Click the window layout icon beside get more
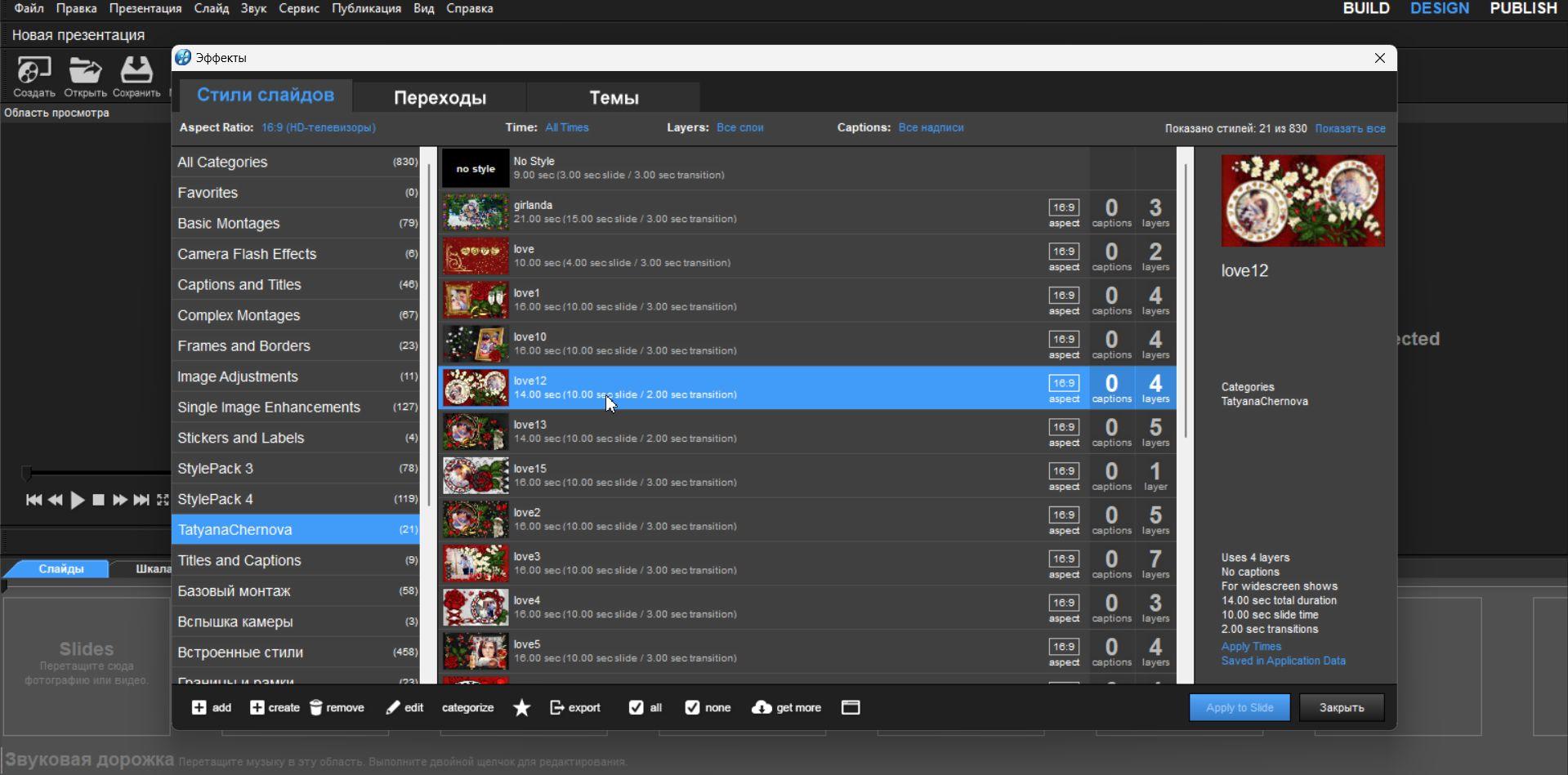 pyautogui.click(x=851, y=707)
